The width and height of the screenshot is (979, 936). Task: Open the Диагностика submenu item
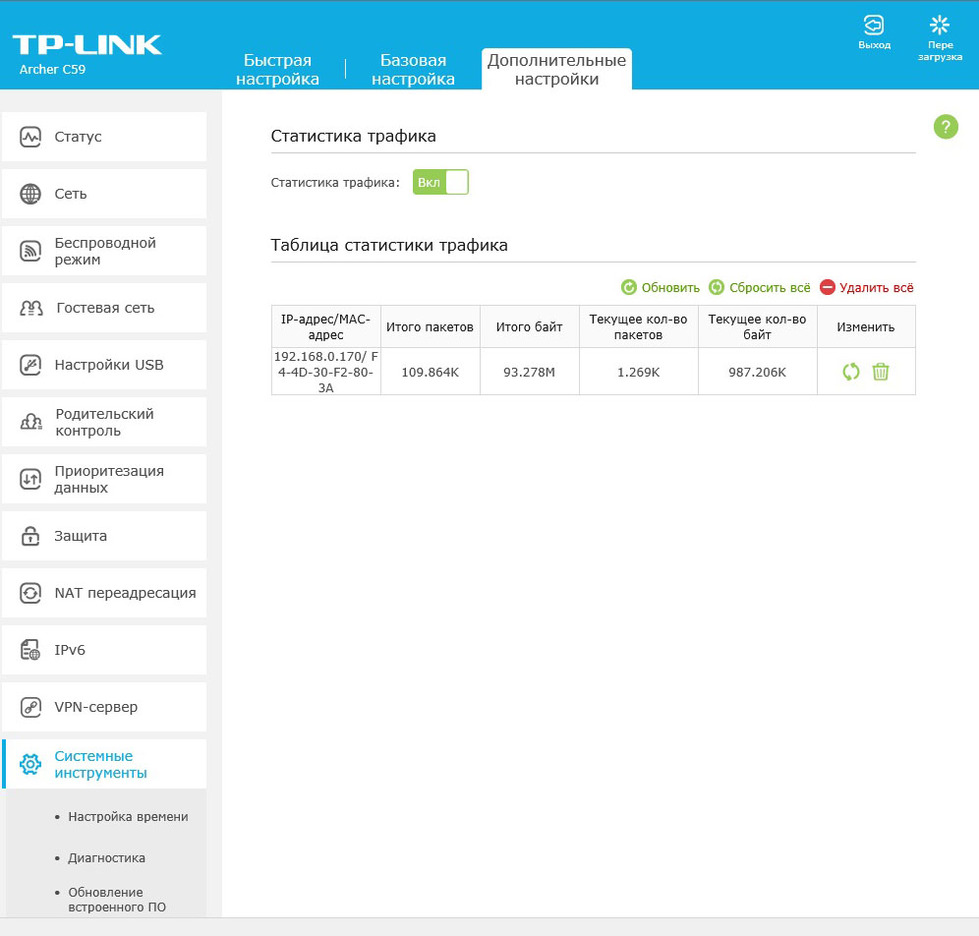(106, 858)
